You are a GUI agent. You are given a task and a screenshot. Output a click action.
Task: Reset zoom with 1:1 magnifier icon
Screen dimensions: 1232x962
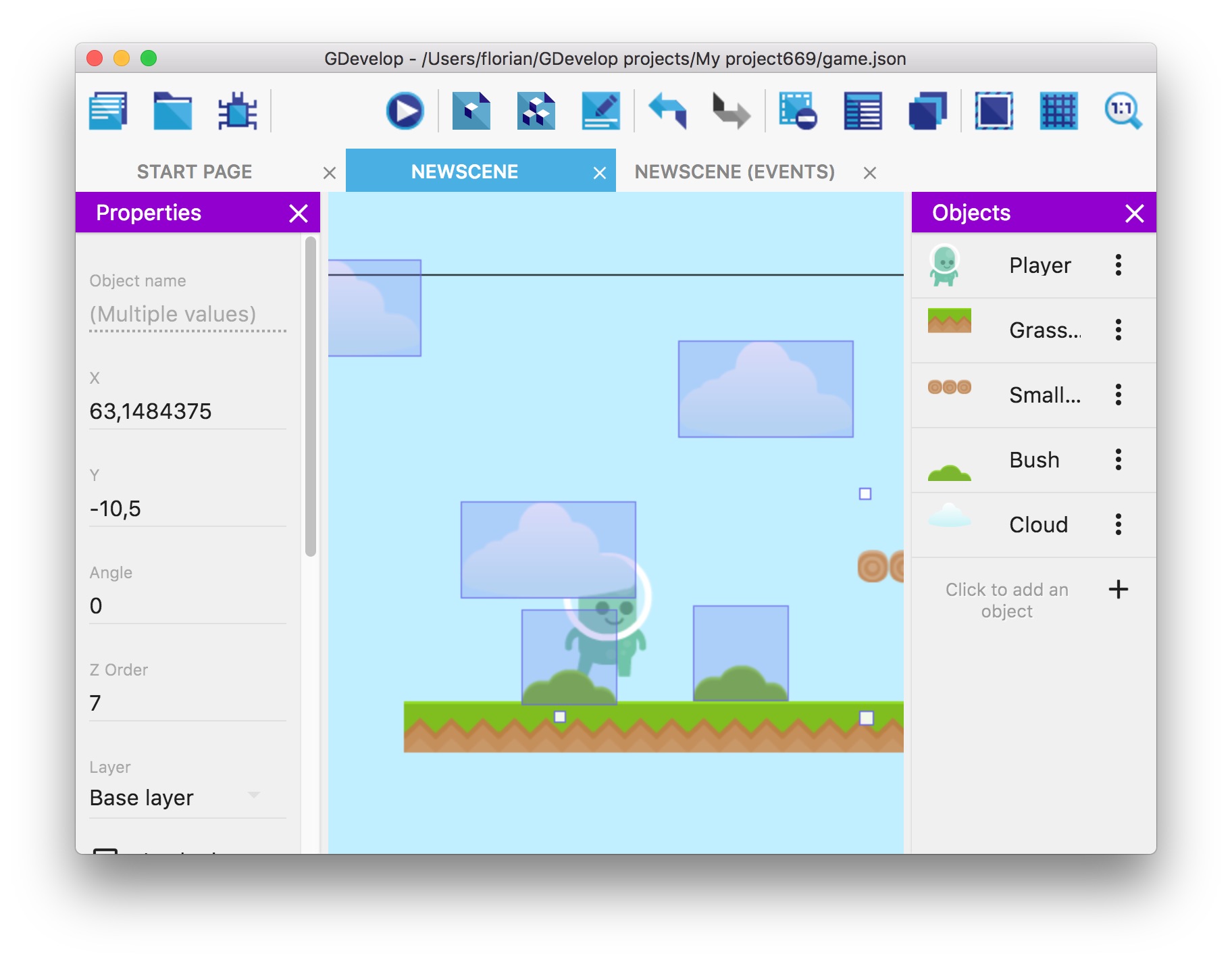[1123, 111]
